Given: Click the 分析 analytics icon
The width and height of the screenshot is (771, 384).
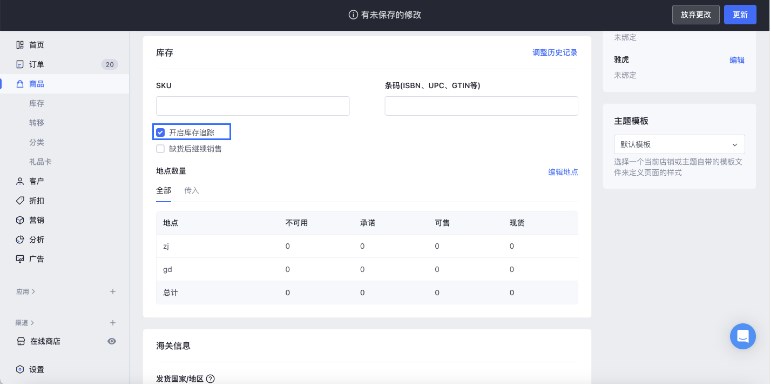Looking at the screenshot, I should pyautogui.click(x=20, y=239).
